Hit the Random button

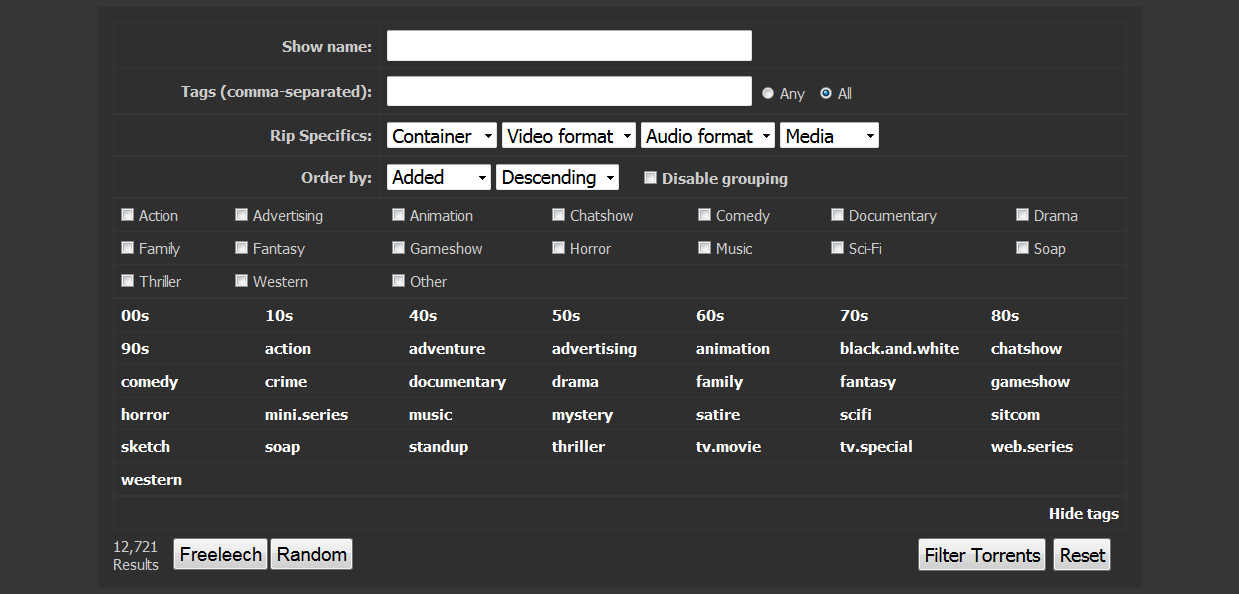(311, 554)
